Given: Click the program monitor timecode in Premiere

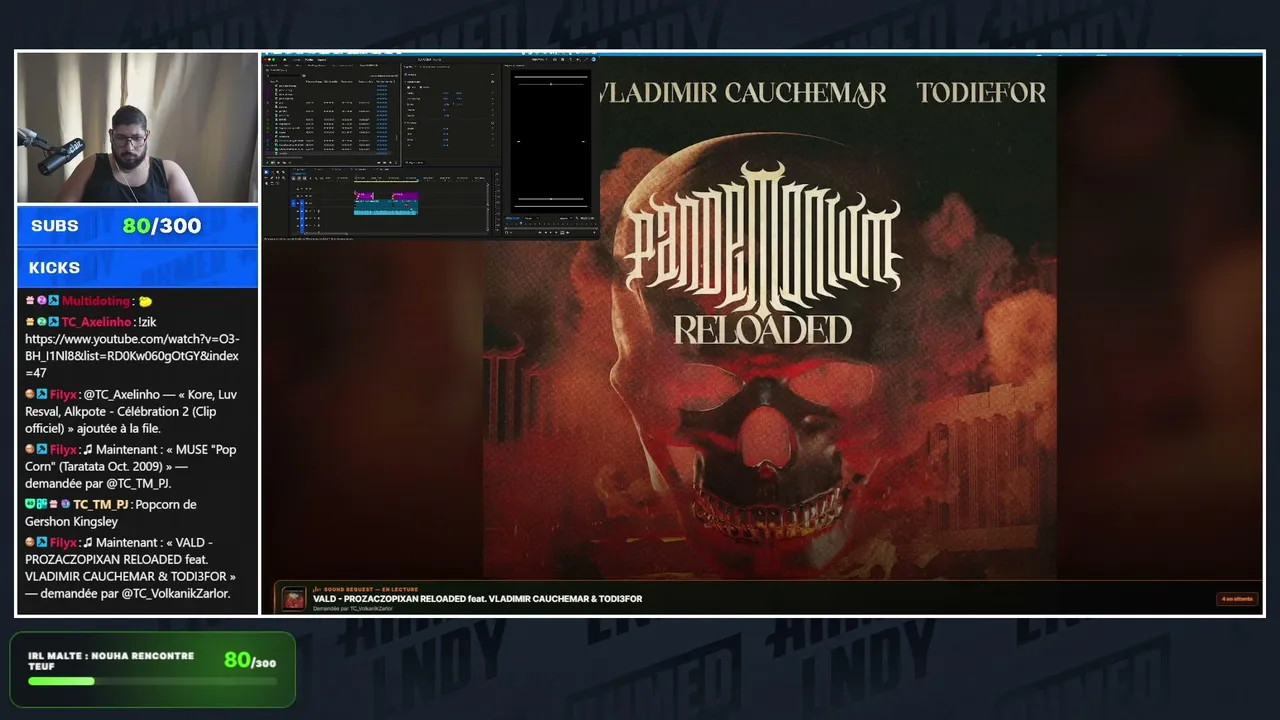Looking at the screenshot, I should [x=512, y=218].
